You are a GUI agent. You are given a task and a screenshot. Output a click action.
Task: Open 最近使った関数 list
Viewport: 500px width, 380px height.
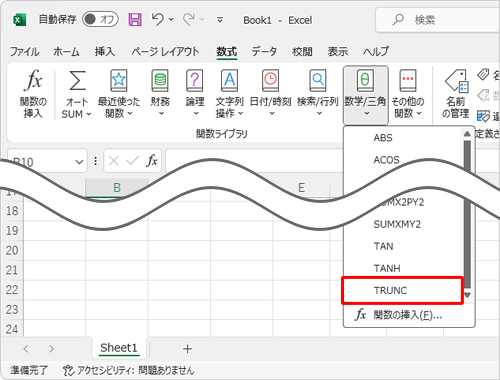(x=119, y=94)
